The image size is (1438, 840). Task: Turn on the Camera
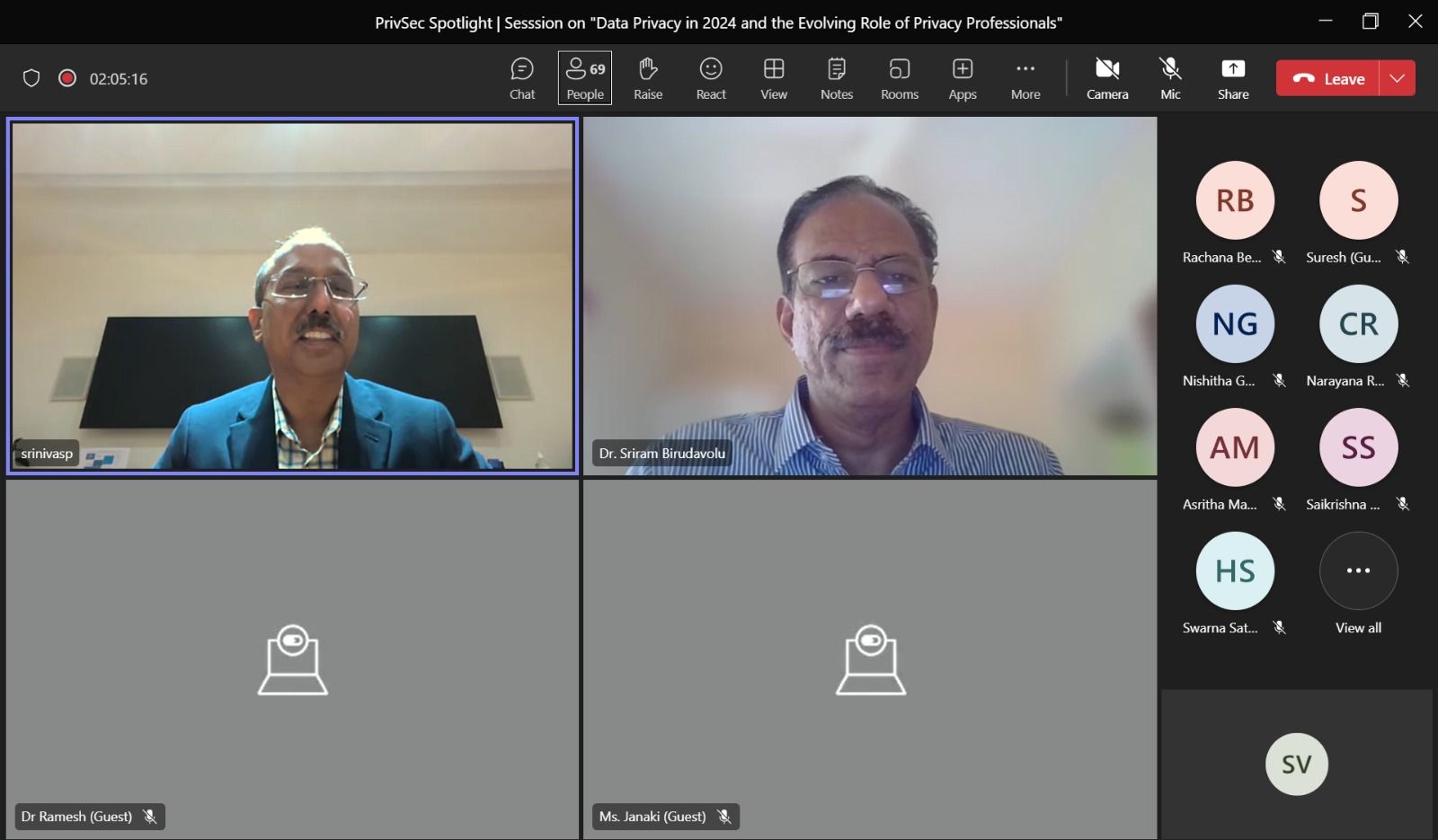pos(1107,78)
